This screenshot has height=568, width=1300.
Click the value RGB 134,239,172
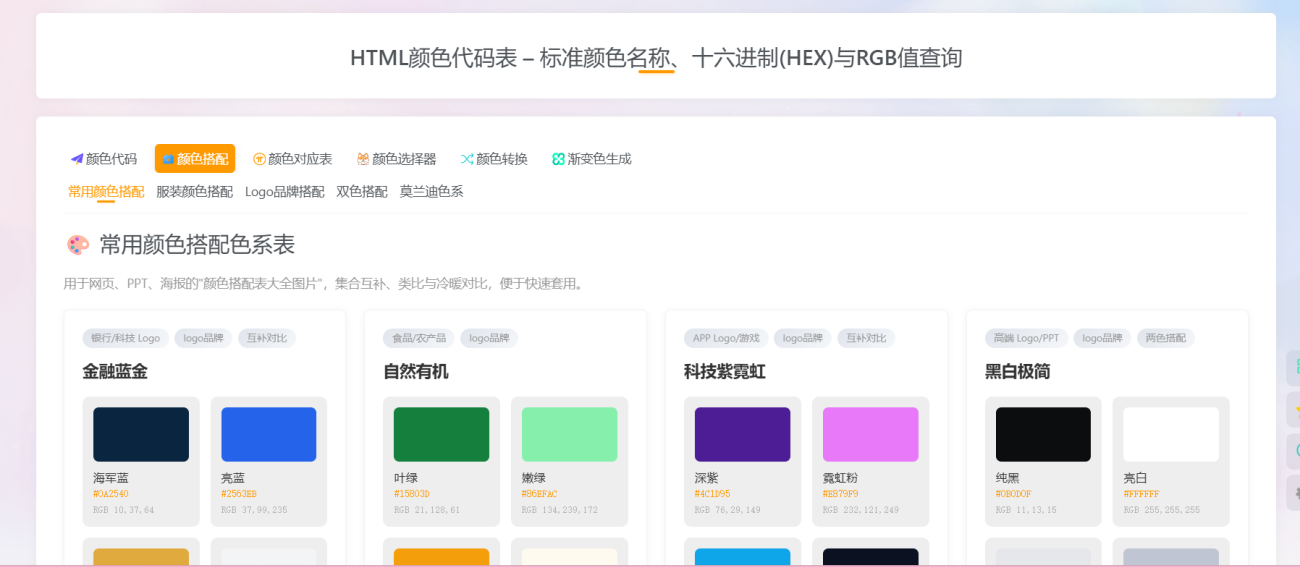pyautogui.click(x=560, y=510)
